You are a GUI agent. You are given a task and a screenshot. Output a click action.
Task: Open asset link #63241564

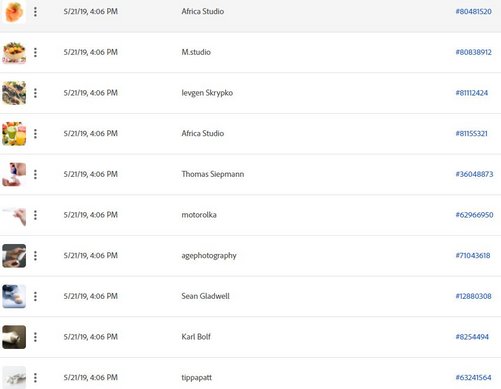(473, 378)
